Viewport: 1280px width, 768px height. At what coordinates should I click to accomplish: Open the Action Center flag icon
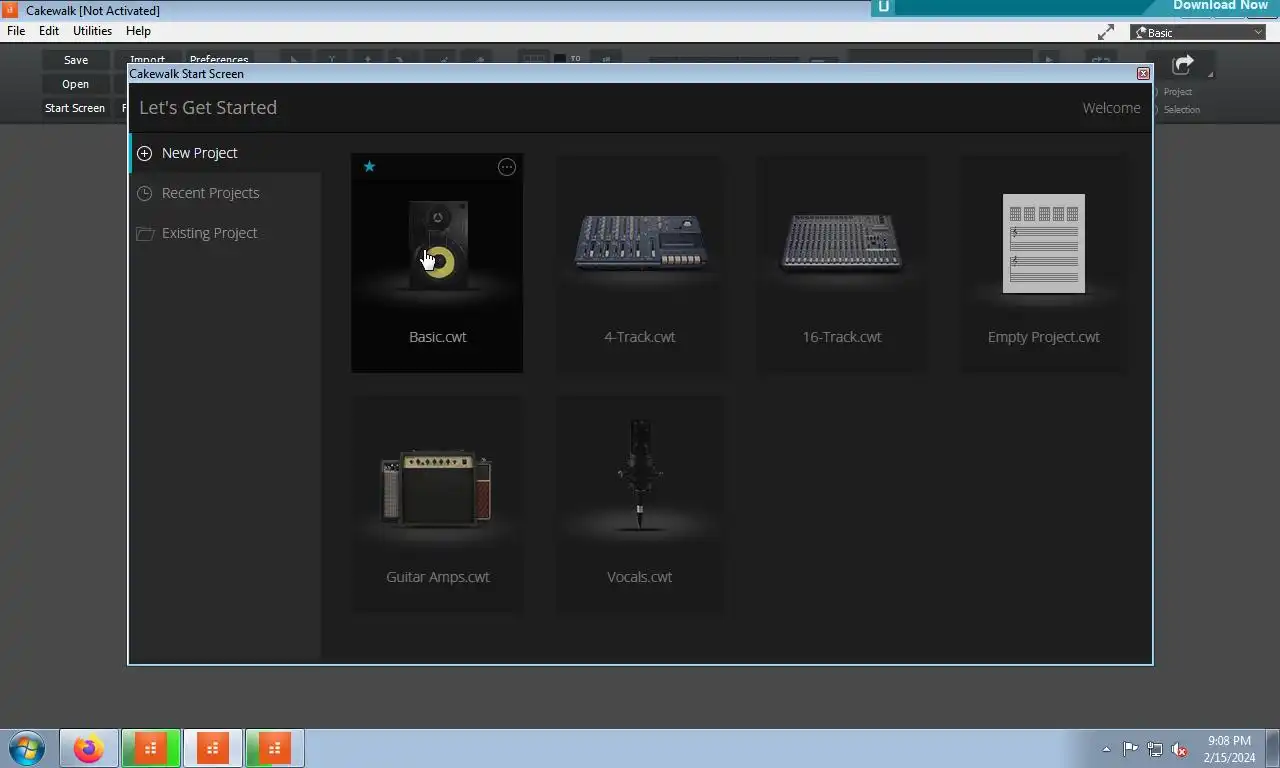tap(1130, 749)
